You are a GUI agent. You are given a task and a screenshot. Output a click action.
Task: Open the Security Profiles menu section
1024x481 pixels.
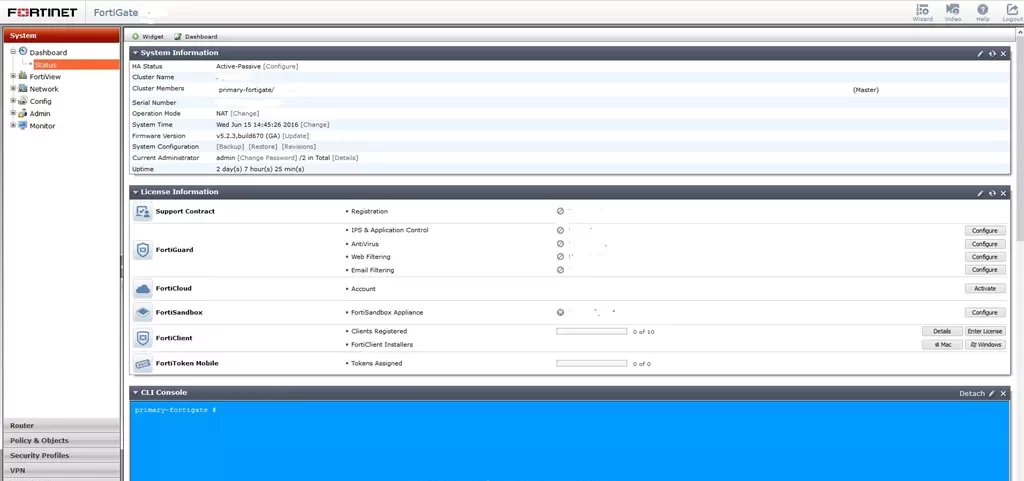[61, 456]
